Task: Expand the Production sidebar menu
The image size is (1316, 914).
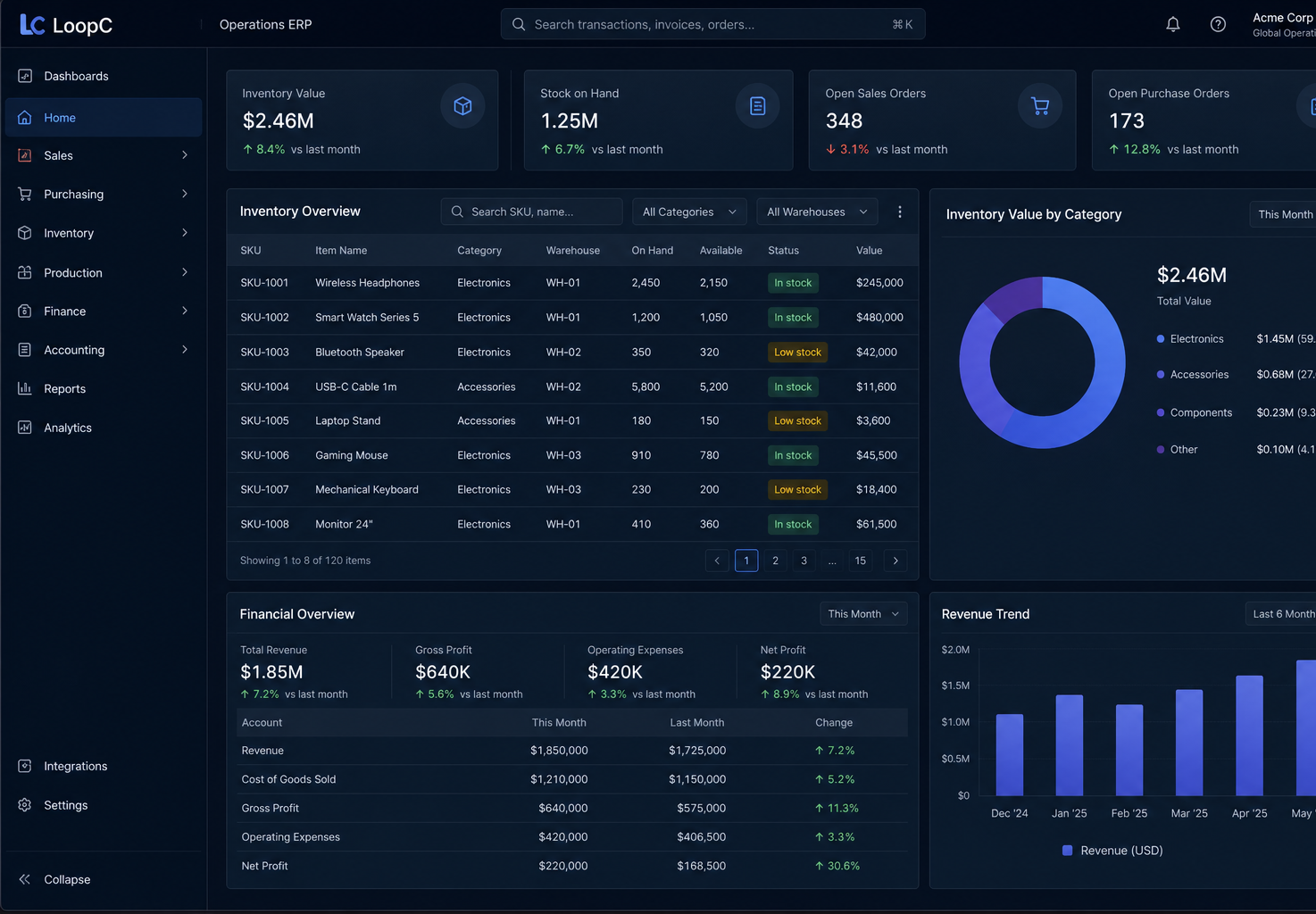Action: (x=185, y=272)
